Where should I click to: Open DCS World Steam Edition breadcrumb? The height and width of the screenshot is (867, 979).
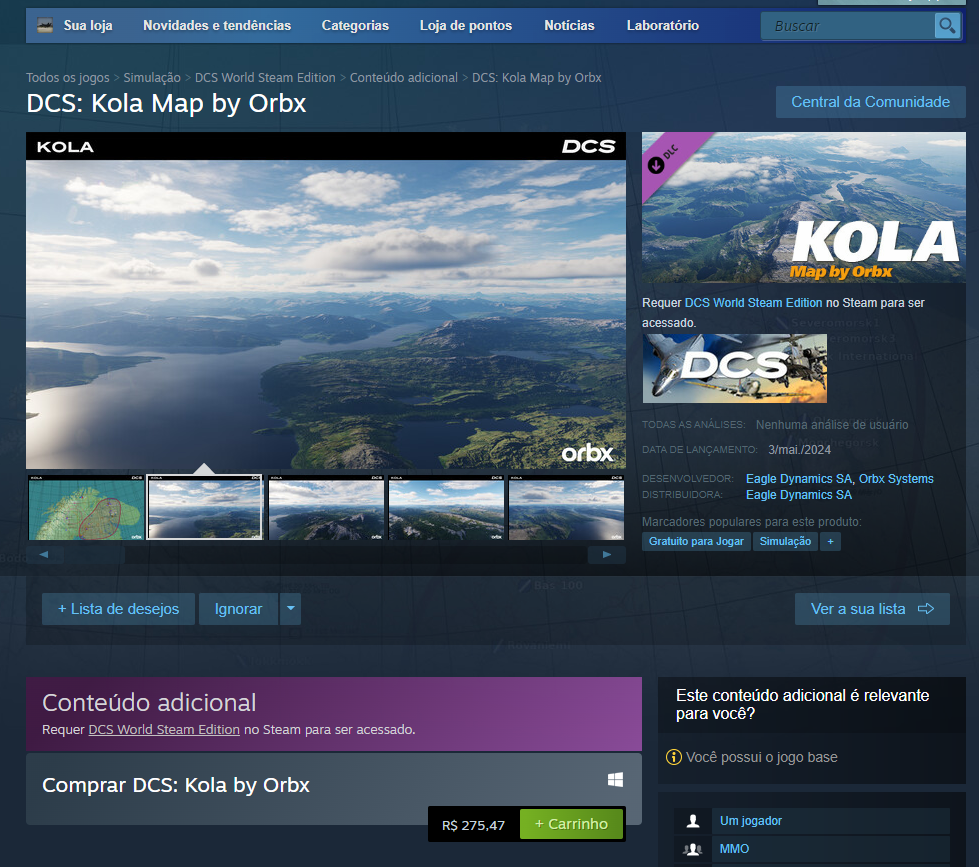[265, 77]
